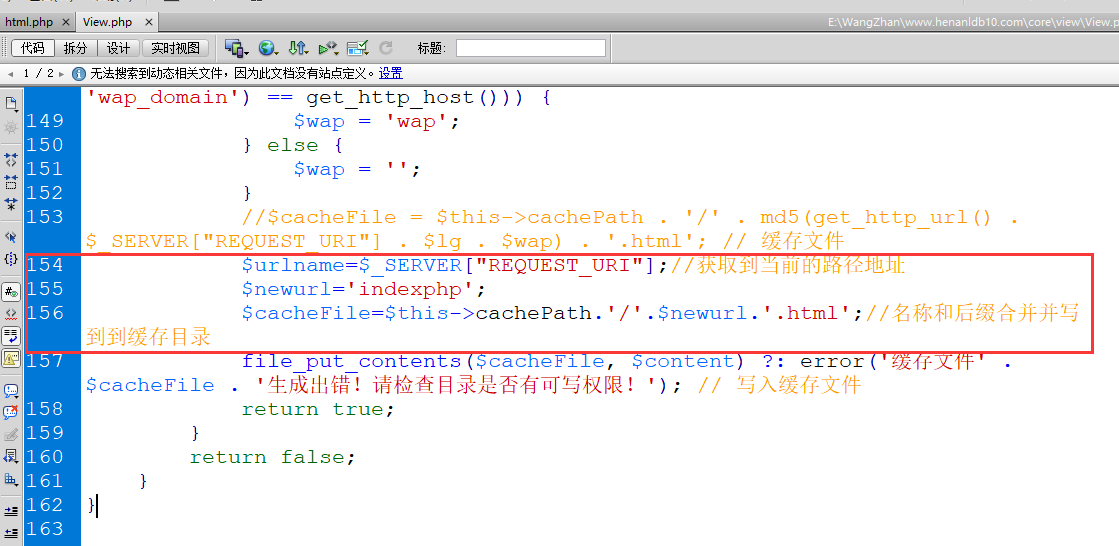Viewport: 1119px width, 546px height.
Task: Click line number 157 in the gutter
Action: pyautogui.click(x=44, y=360)
